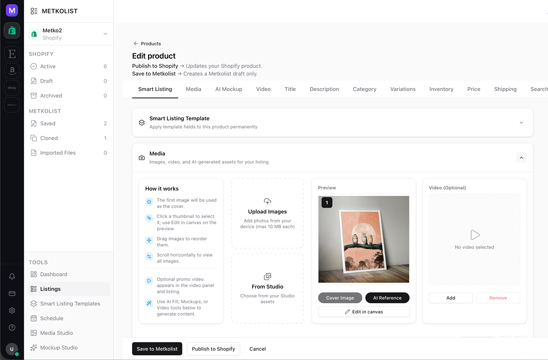548x360 pixels.
Task: Open Smart Listing Templates
Action: pos(68,304)
